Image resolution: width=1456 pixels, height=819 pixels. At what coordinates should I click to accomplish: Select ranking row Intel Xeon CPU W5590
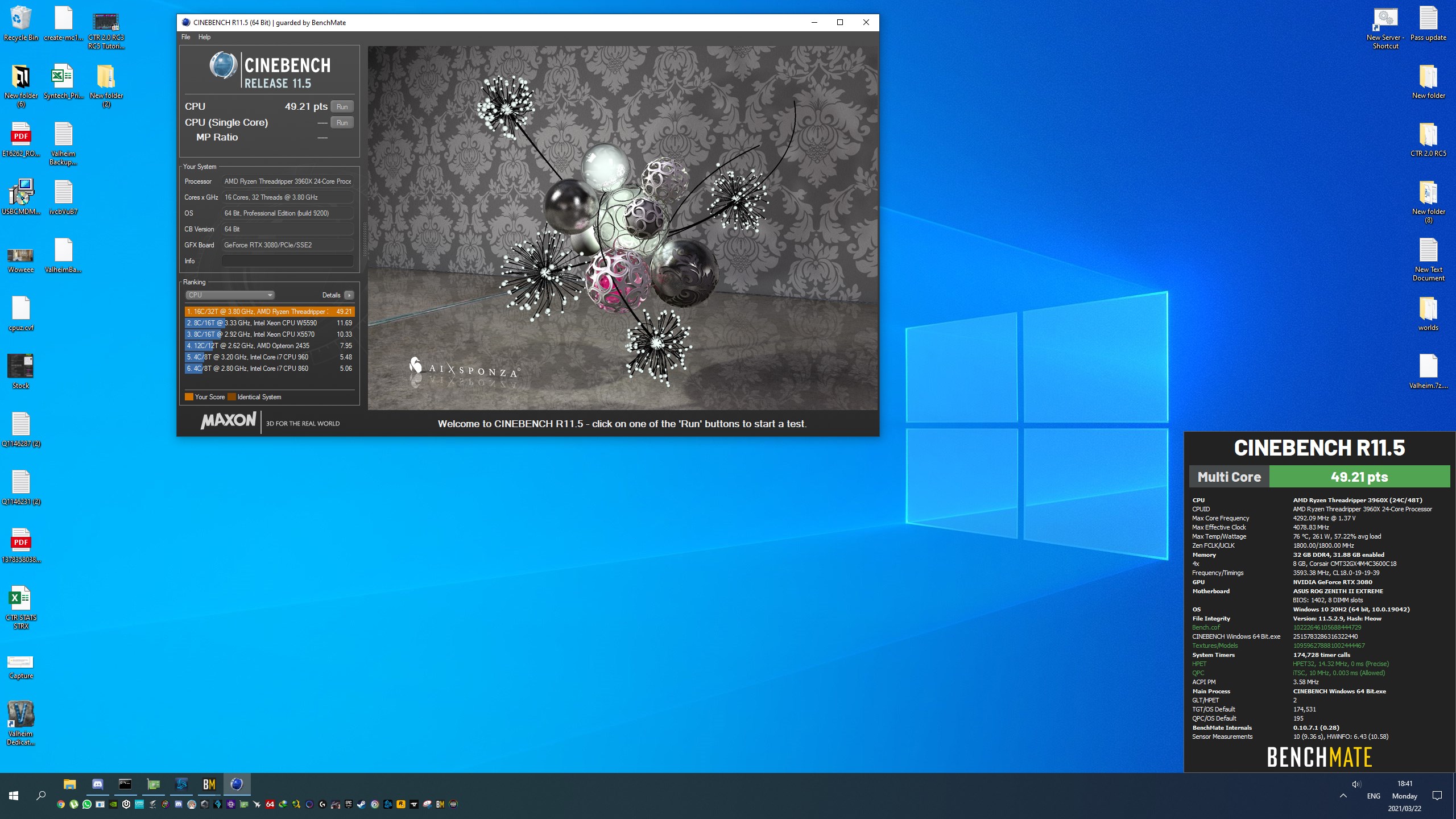pyautogui.click(x=270, y=323)
